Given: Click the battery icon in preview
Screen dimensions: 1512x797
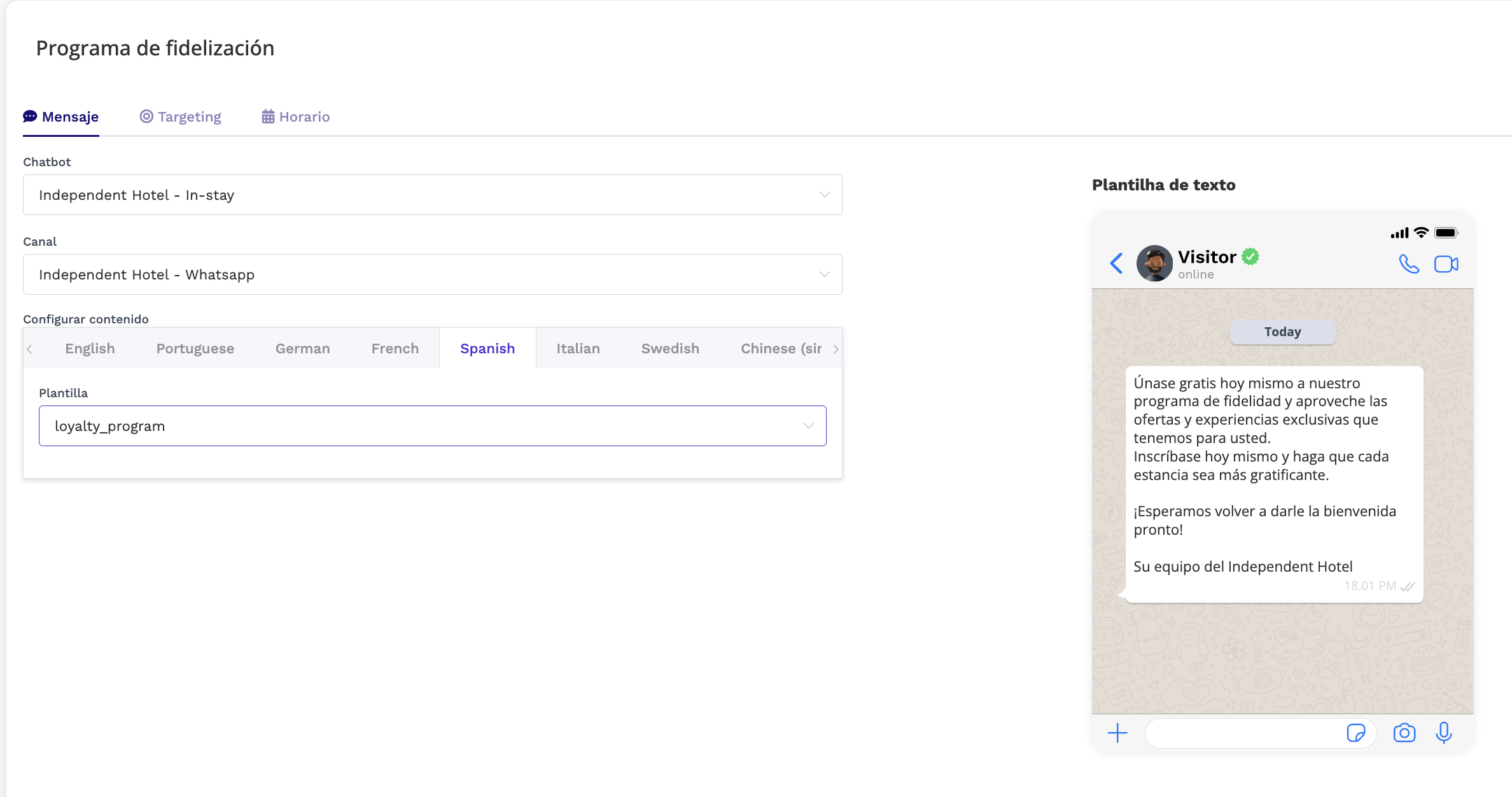Looking at the screenshot, I should point(1446,232).
